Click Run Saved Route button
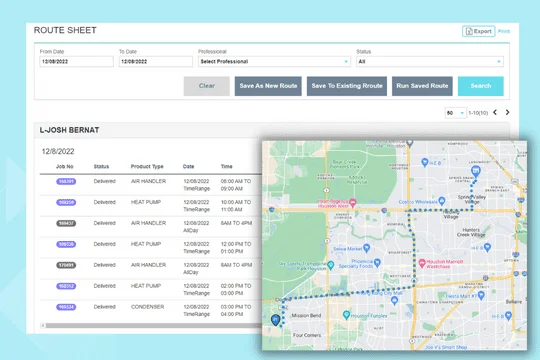The image size is (540, 360). click(422, 86)
